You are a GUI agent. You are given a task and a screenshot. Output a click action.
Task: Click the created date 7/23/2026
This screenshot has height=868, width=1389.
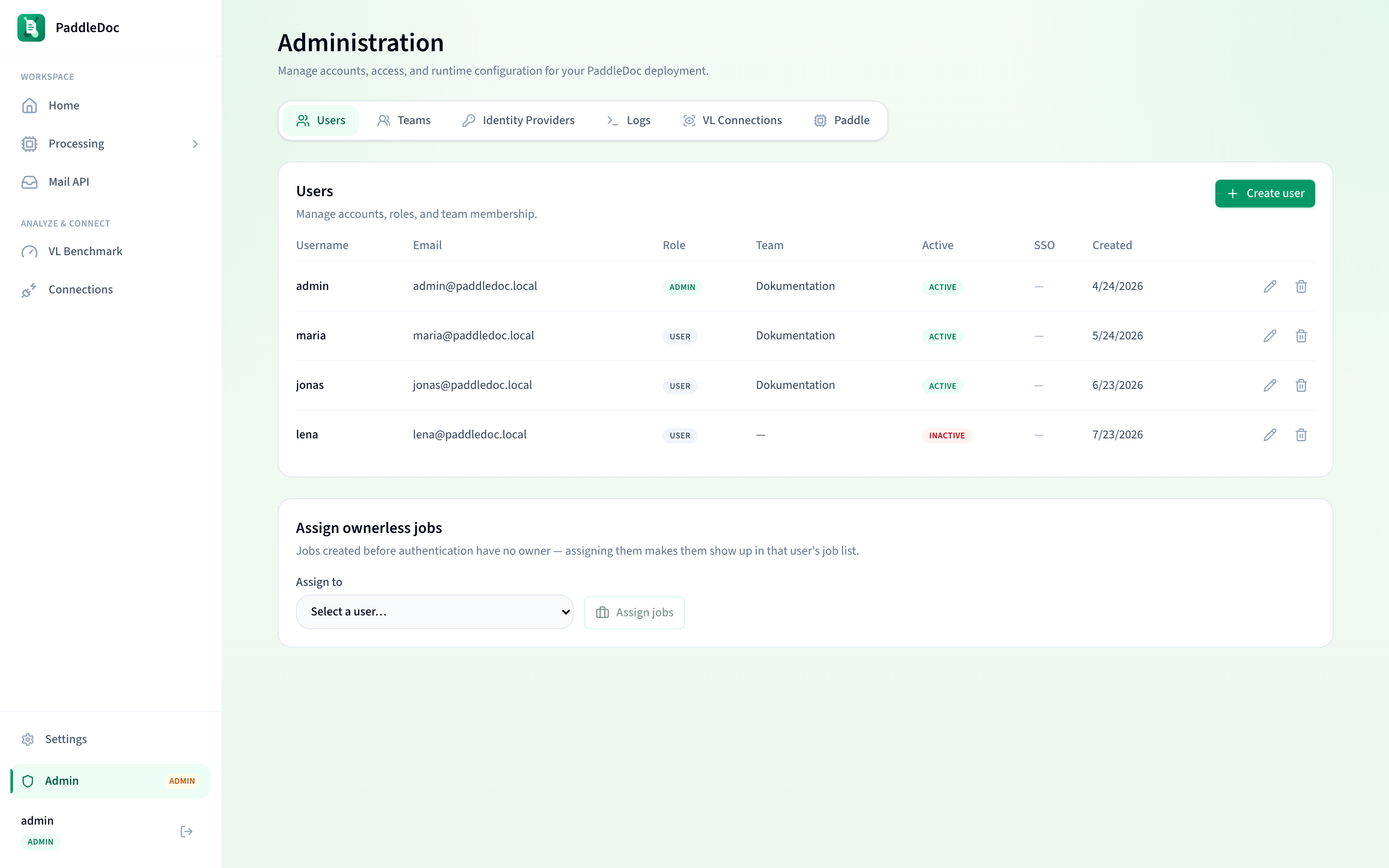[1118, 435]
